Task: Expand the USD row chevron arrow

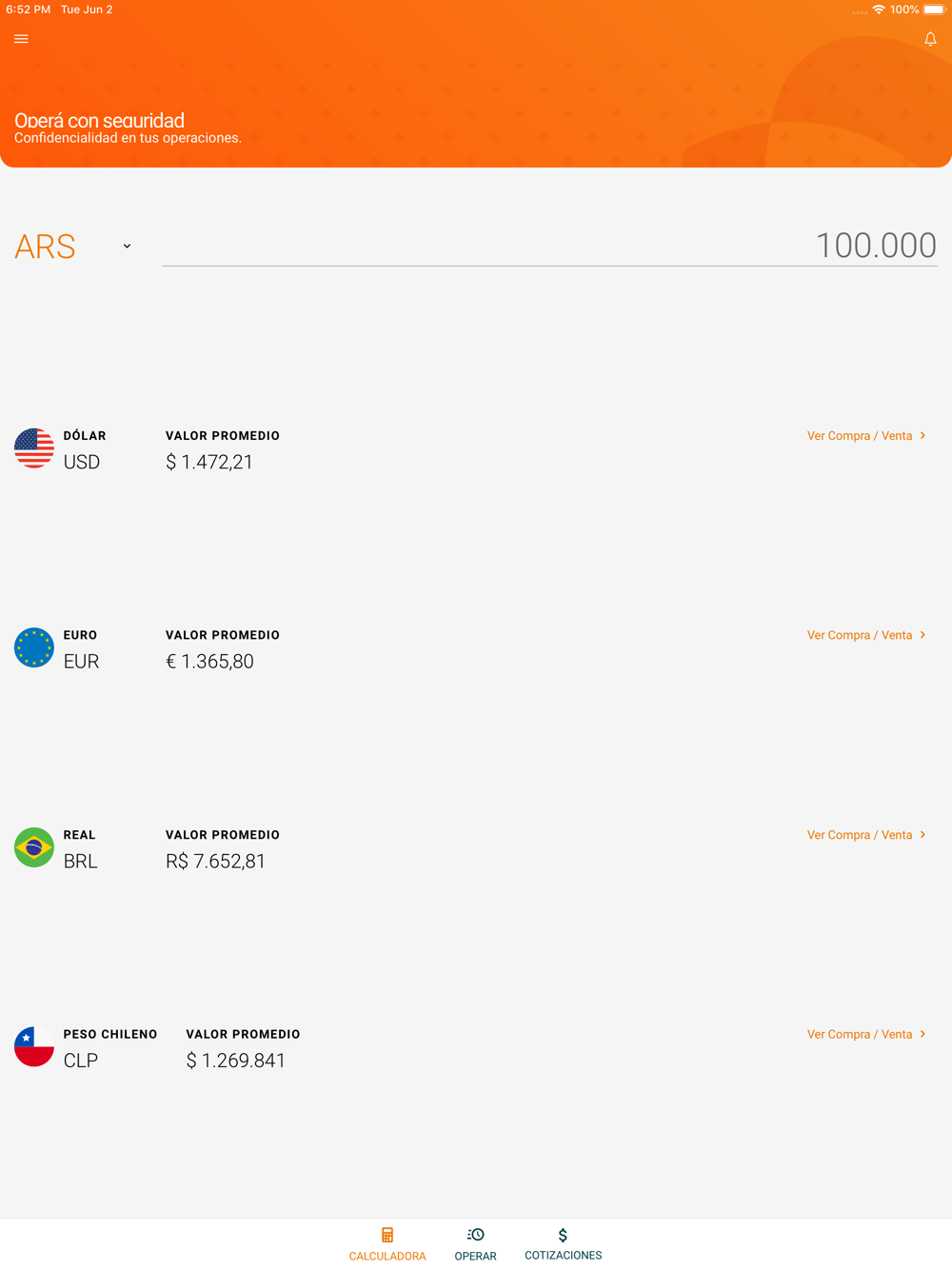Action: [x=922, y=436]
